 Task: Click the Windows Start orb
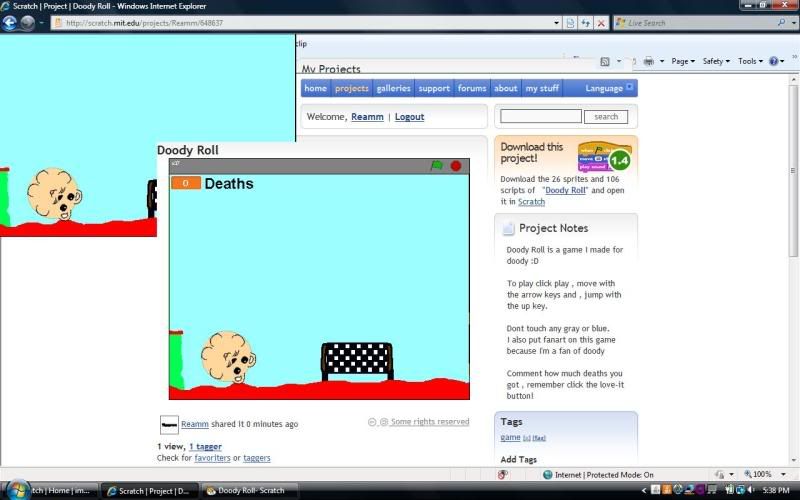10,490
